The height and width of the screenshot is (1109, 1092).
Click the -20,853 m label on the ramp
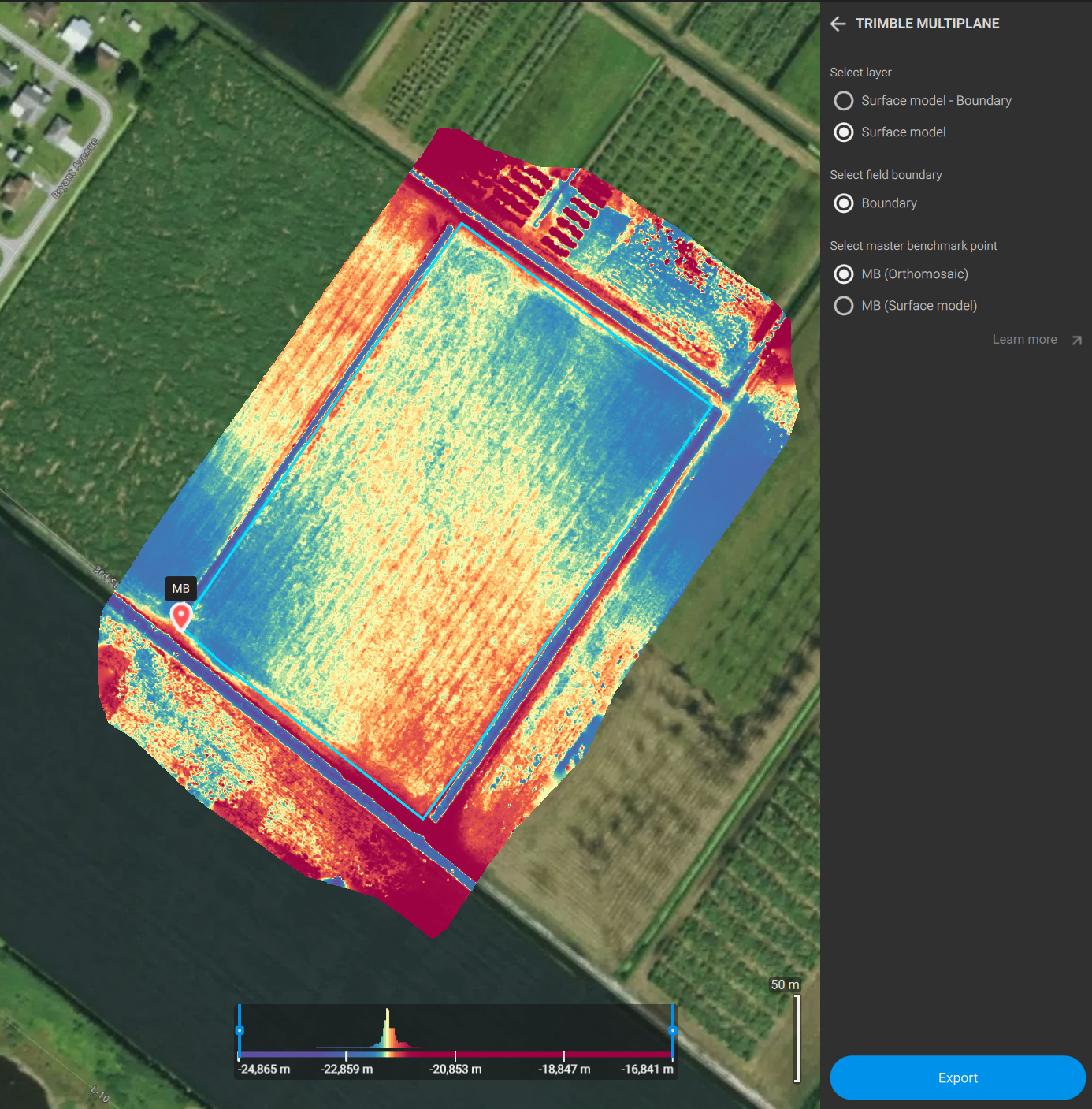point(456,1069)
